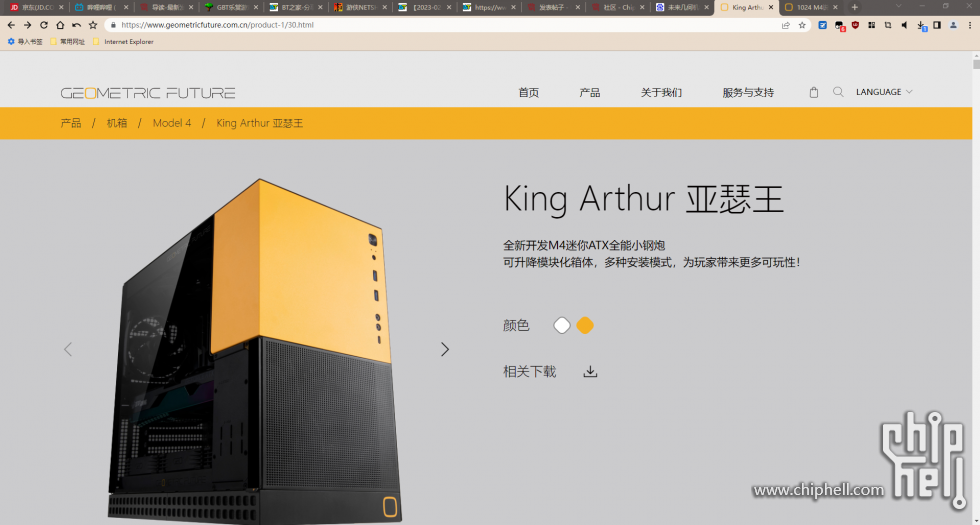
Task: Open the 关于我们 menu item
Action: pyautogui.click(x=661, y=92)
